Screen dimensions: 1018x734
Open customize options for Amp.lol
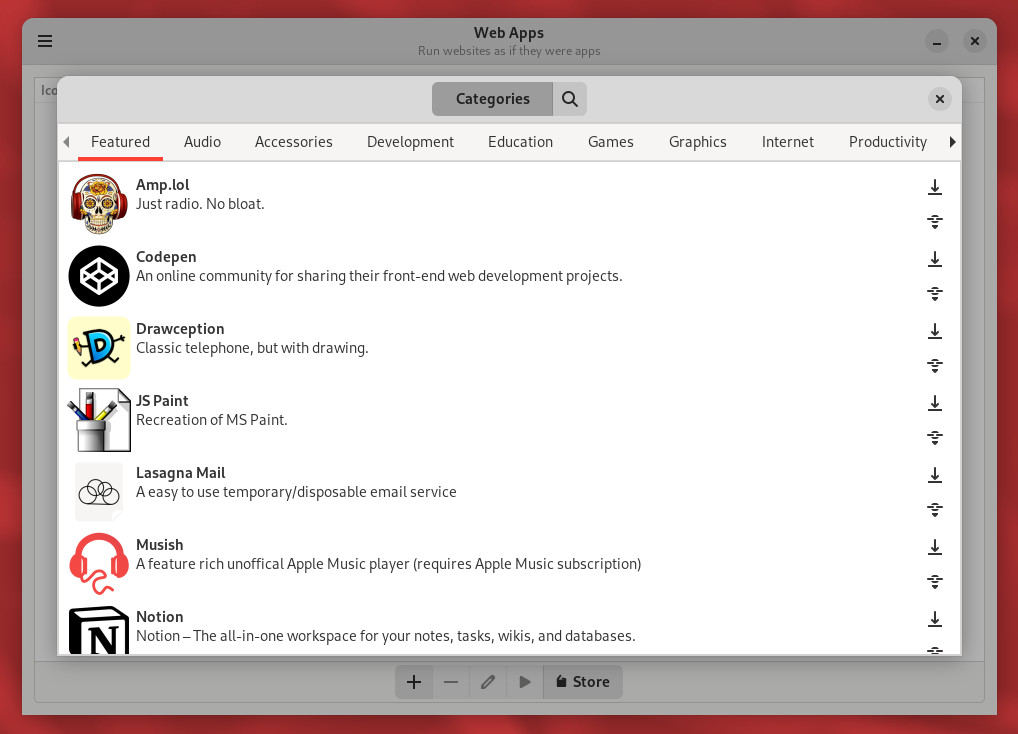[934, 222]
